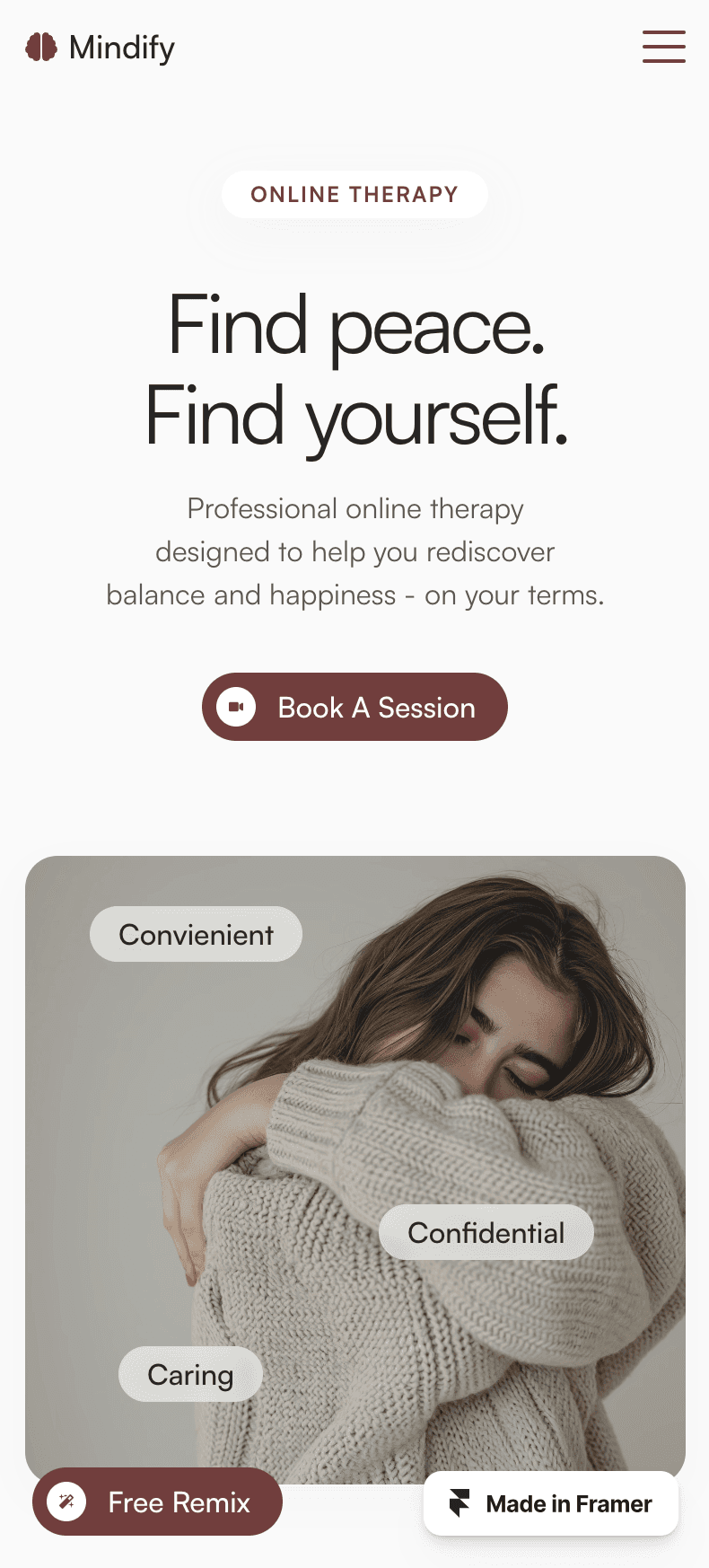Open the hamburger navigation menu
Image resolution: width=709 pixels, height=1568 pixels.
tap(664, 47)
